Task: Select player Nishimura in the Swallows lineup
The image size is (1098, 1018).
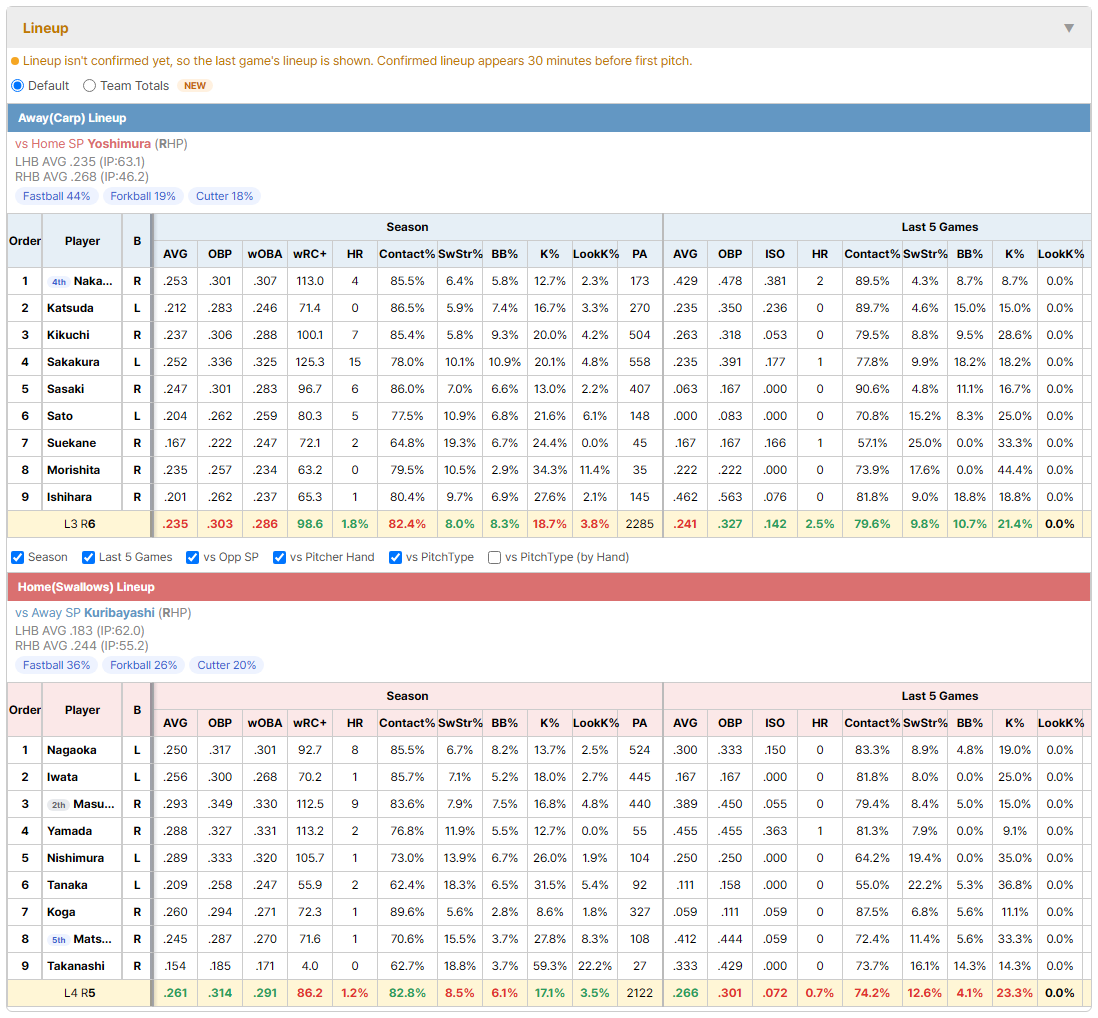Action: pos(76,858)
